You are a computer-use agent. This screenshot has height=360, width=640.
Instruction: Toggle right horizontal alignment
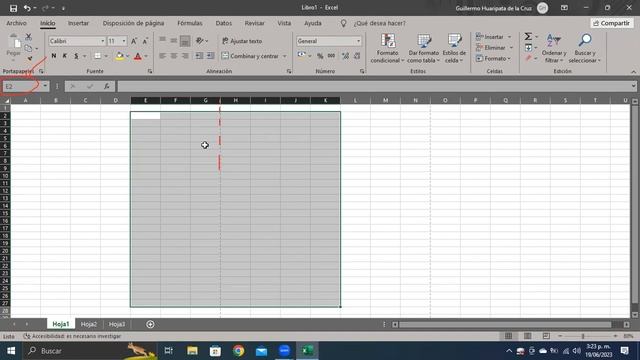(185, 56)
